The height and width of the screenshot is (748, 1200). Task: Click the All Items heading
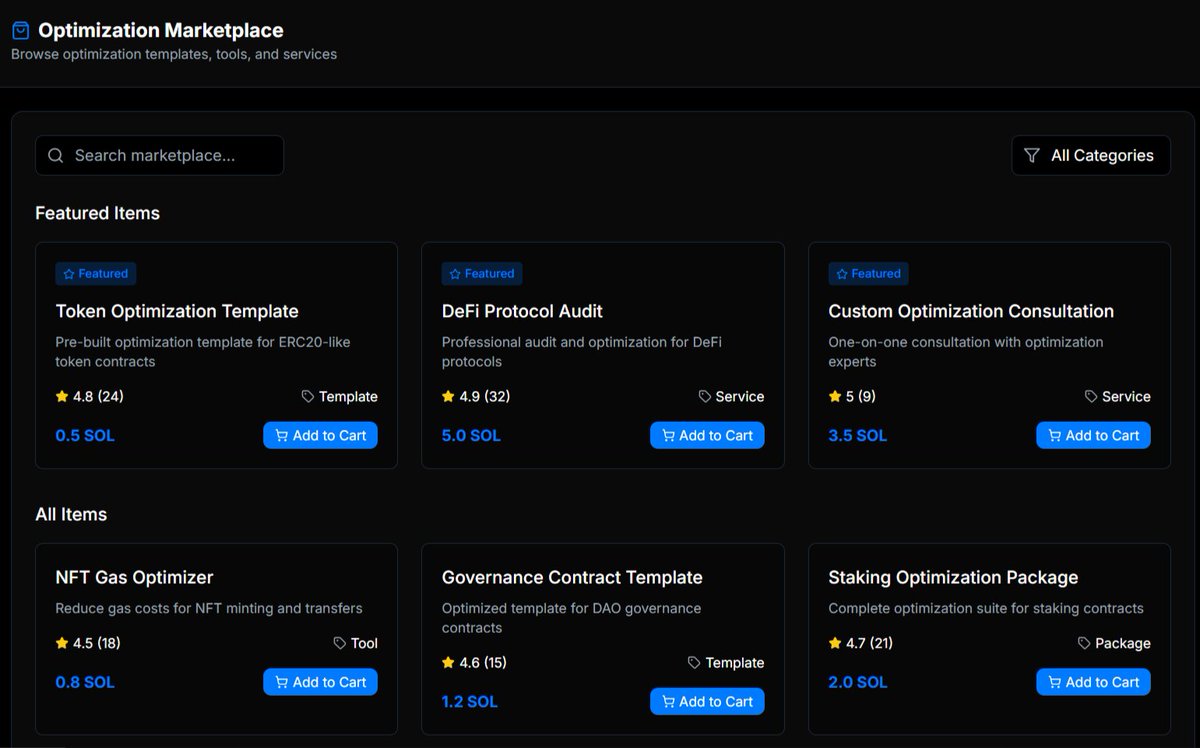tap(71, 514)
